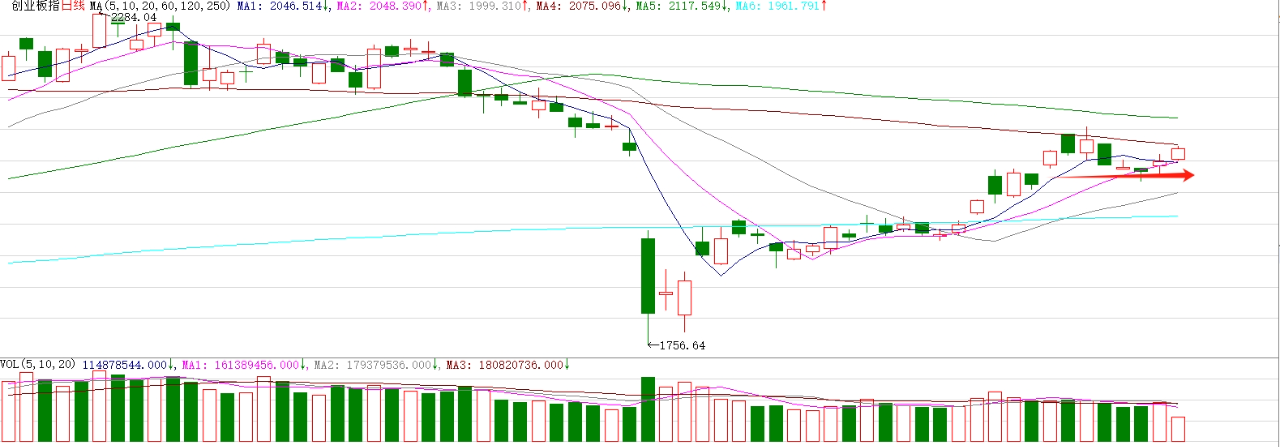Click the volume value 114878544.000

coord(127,365)
